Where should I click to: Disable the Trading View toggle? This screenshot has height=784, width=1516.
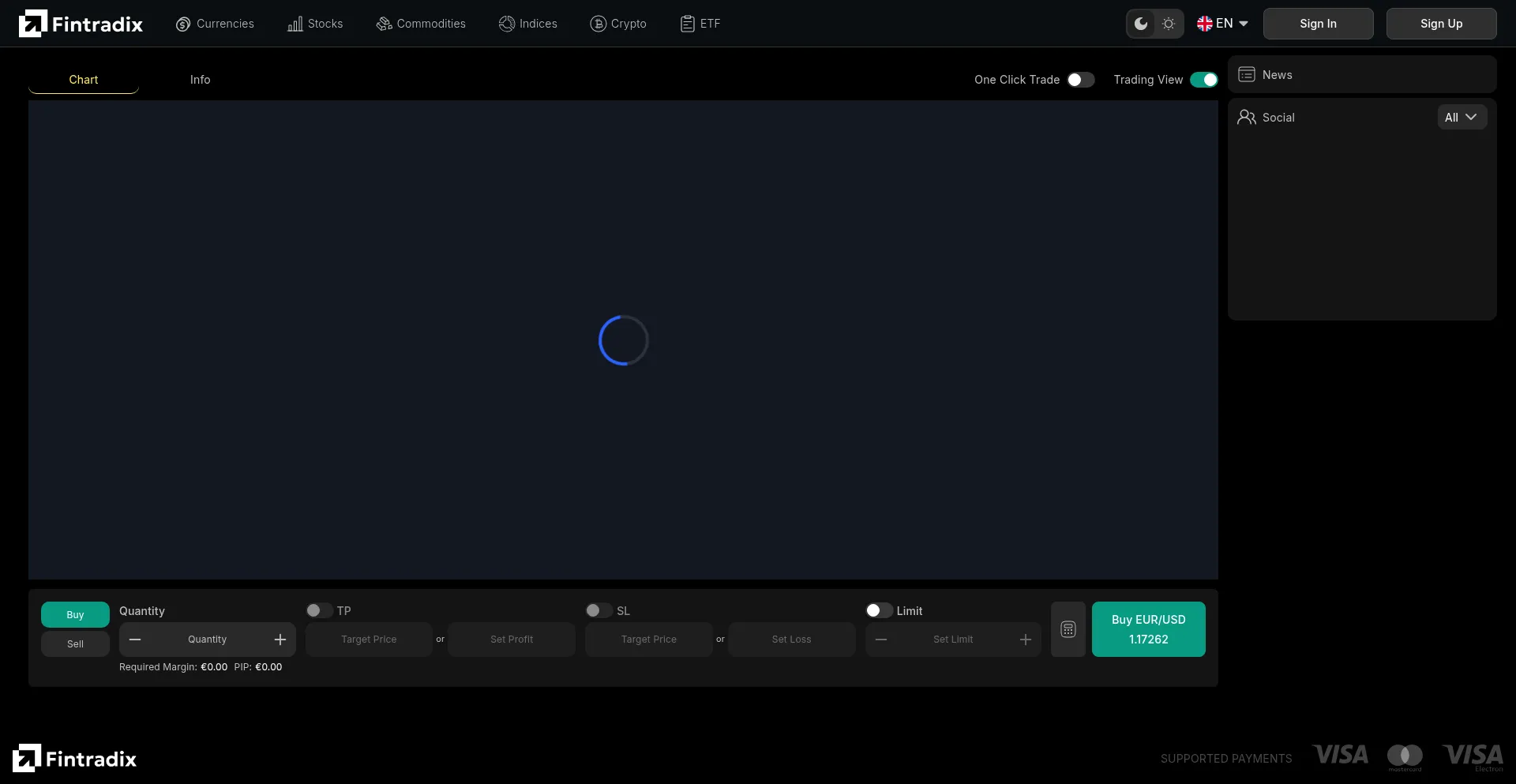point(1203,80)
